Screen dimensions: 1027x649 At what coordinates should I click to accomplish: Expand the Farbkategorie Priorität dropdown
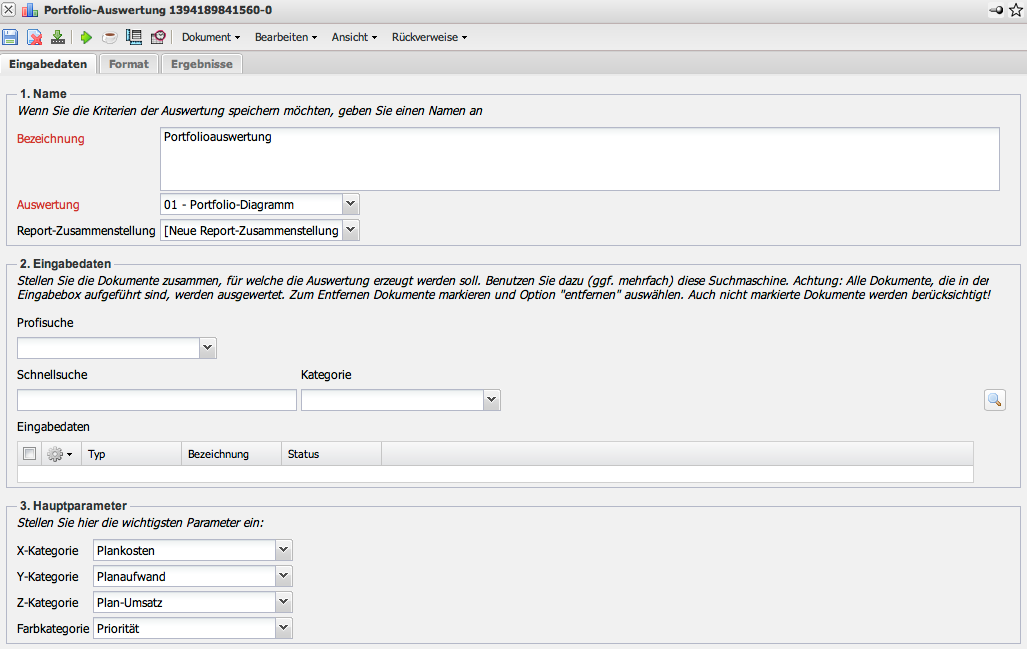[x=284, y=628]
